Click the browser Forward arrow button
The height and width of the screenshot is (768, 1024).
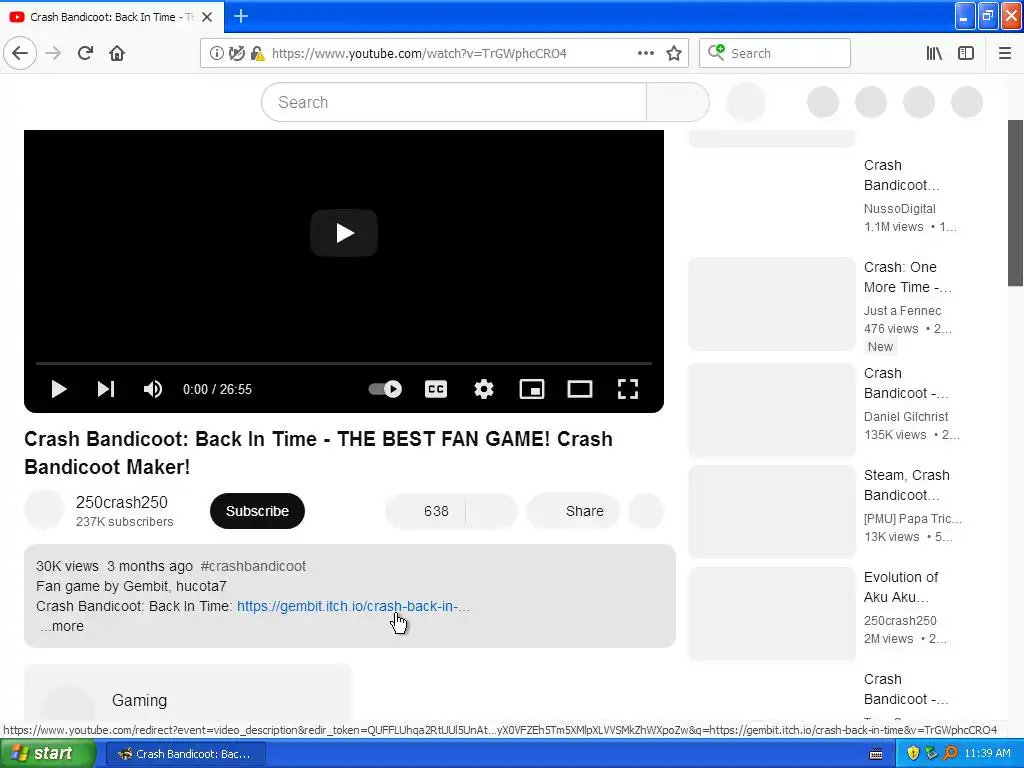(x=53, y=53)
